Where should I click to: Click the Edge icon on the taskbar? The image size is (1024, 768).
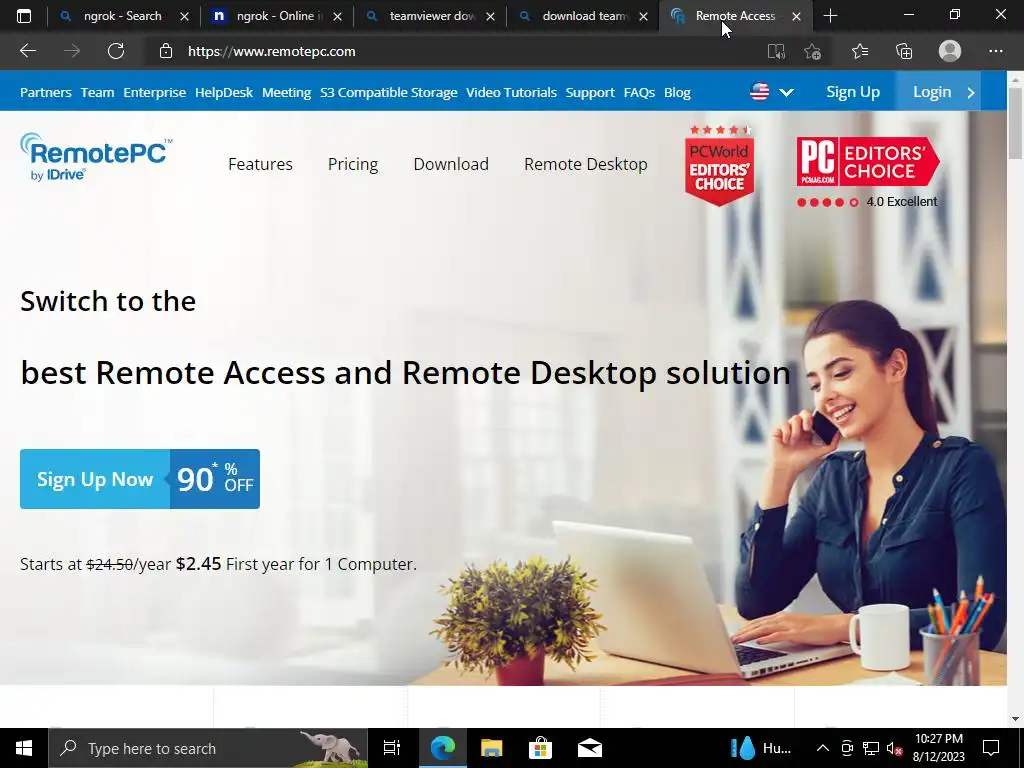[442, 748]
